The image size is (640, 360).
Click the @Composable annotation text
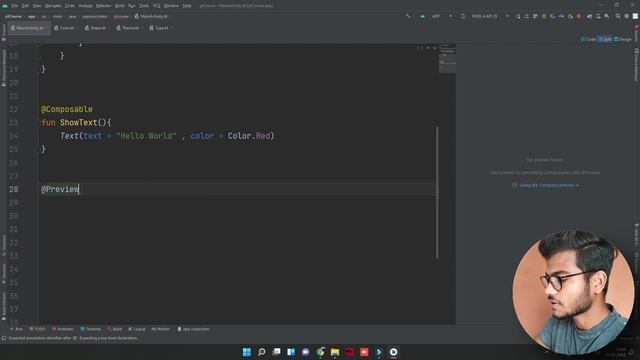coord(67,109)
